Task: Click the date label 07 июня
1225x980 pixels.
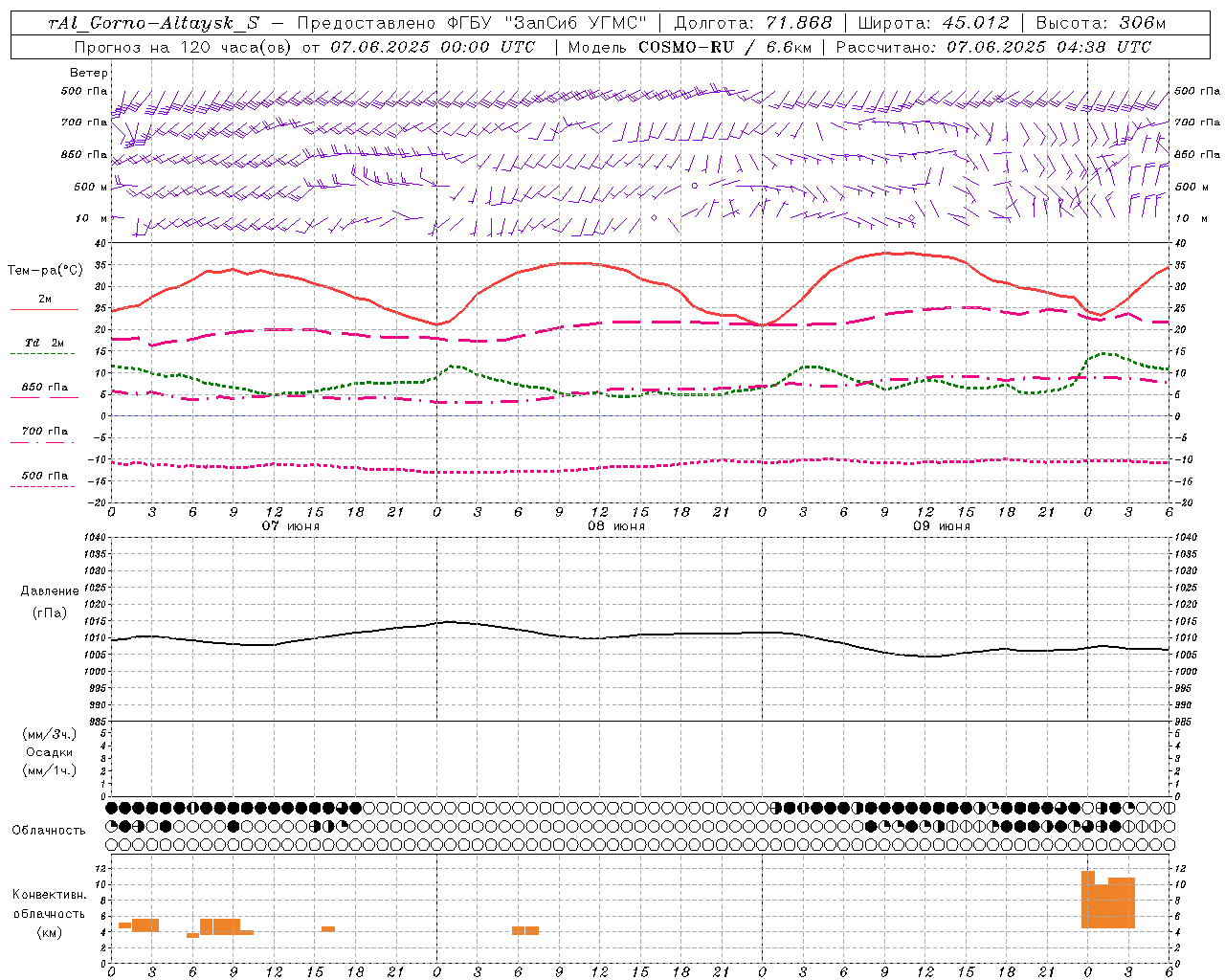Action: pos(291,526)
